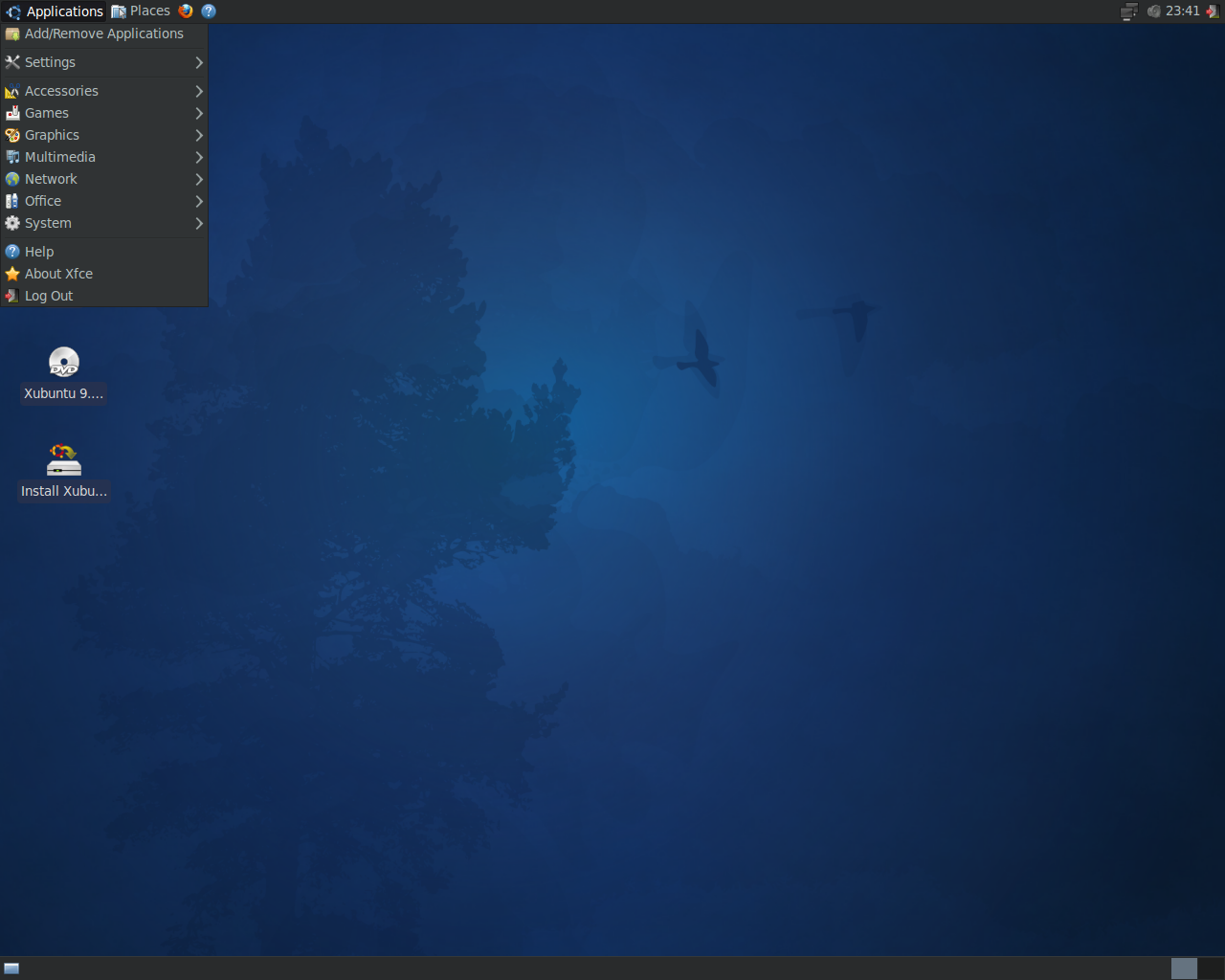Choose Log Out from the menu
This screenshot has width=1225, height=980.
point(104,296)
